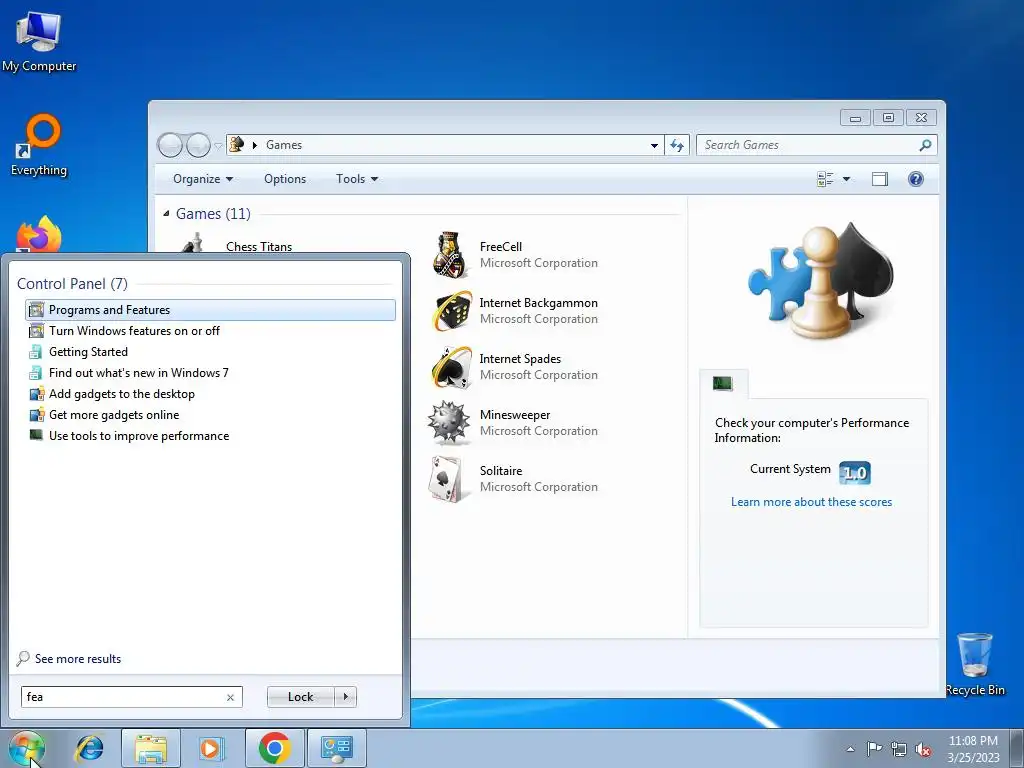The height and width of the screenshot is (768, 1024).
Task: Open Options in Games toolbar
Action: pyautogui.click(x=285, y=179)
